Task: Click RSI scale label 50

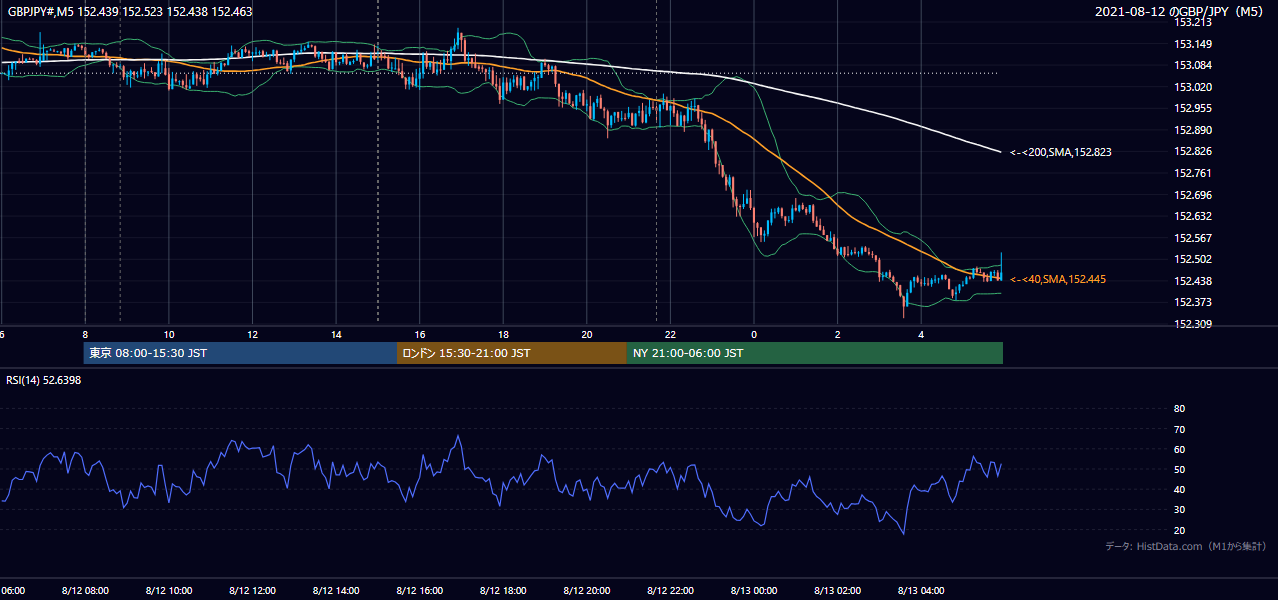Action: (x=1180, y=469)
